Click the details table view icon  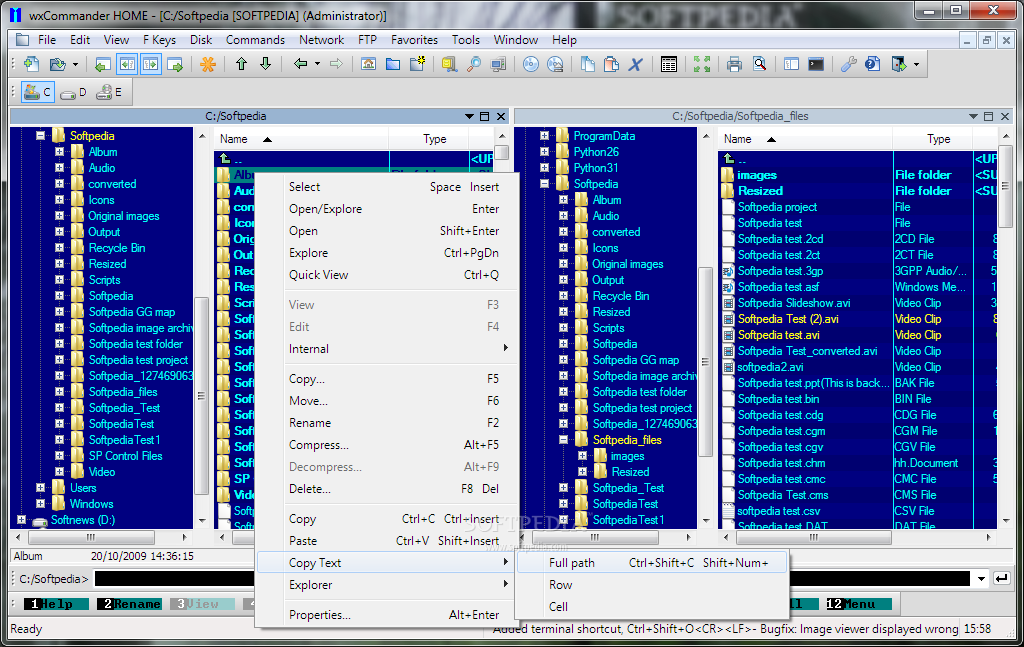(x=669, y=64)
